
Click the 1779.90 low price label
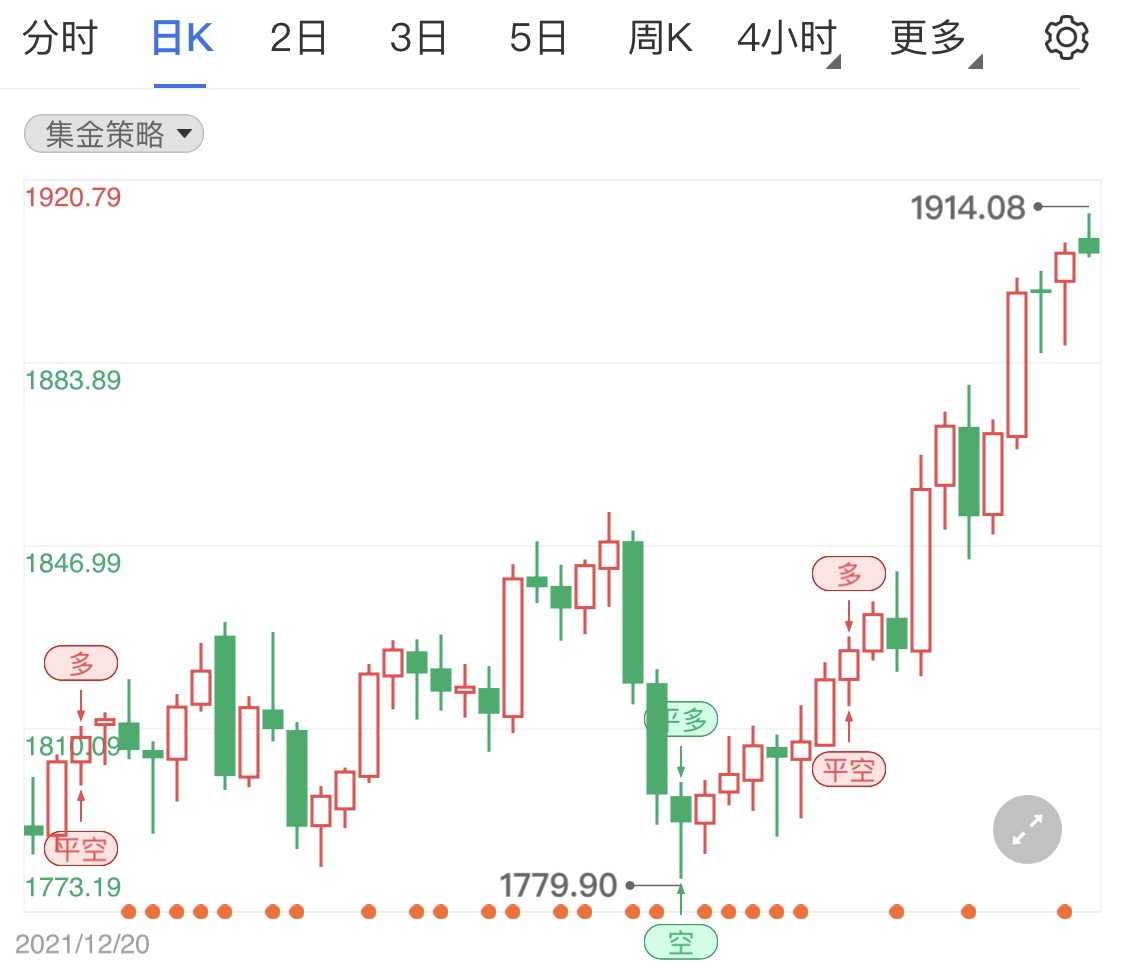(558, 885)
